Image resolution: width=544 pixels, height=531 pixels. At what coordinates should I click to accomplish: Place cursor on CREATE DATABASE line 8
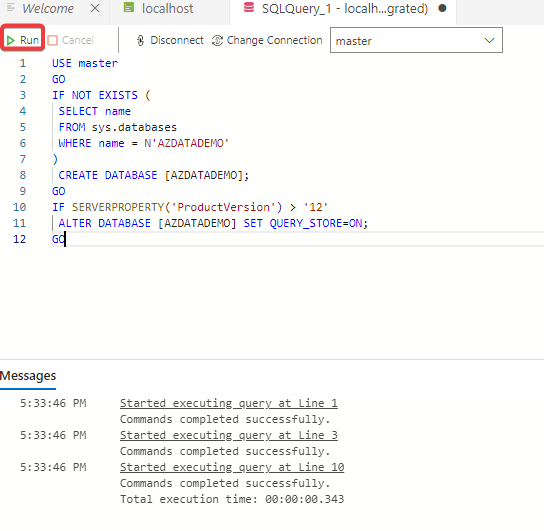[x=153, y=175]
